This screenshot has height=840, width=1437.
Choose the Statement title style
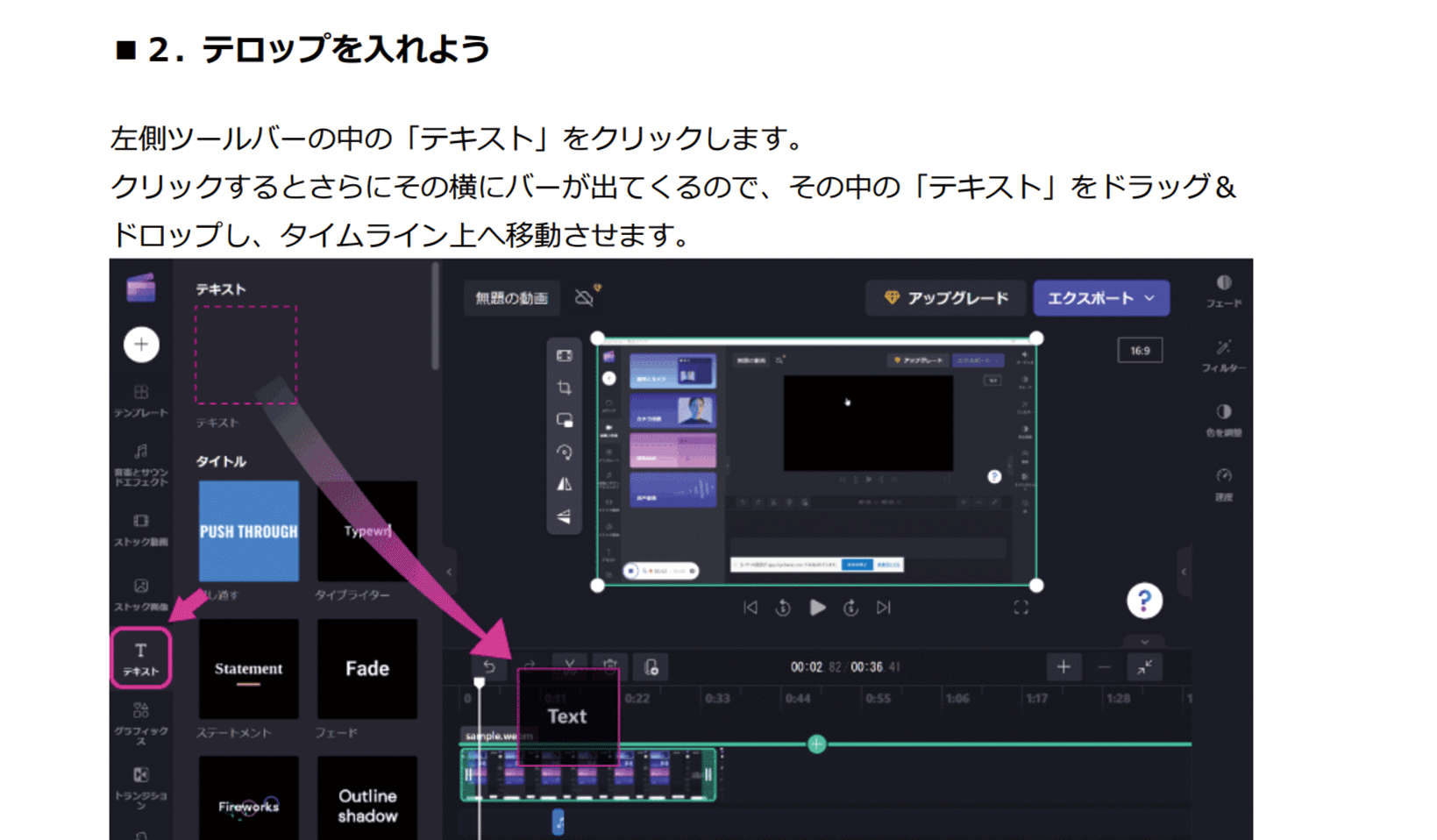[x=249, y=668]
